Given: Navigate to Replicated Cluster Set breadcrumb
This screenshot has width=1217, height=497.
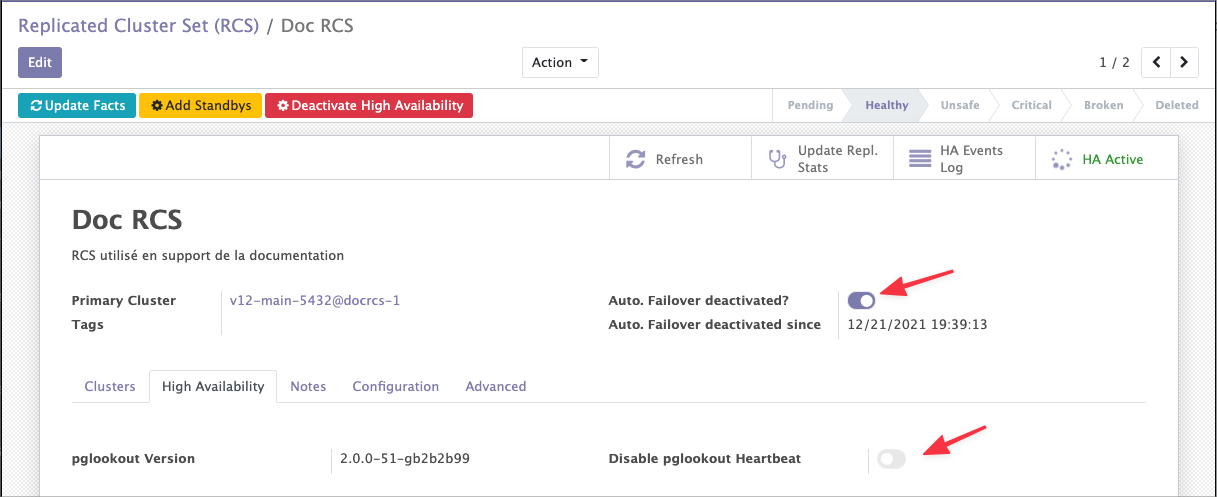Looking at the screenshot, I should 138,26.
